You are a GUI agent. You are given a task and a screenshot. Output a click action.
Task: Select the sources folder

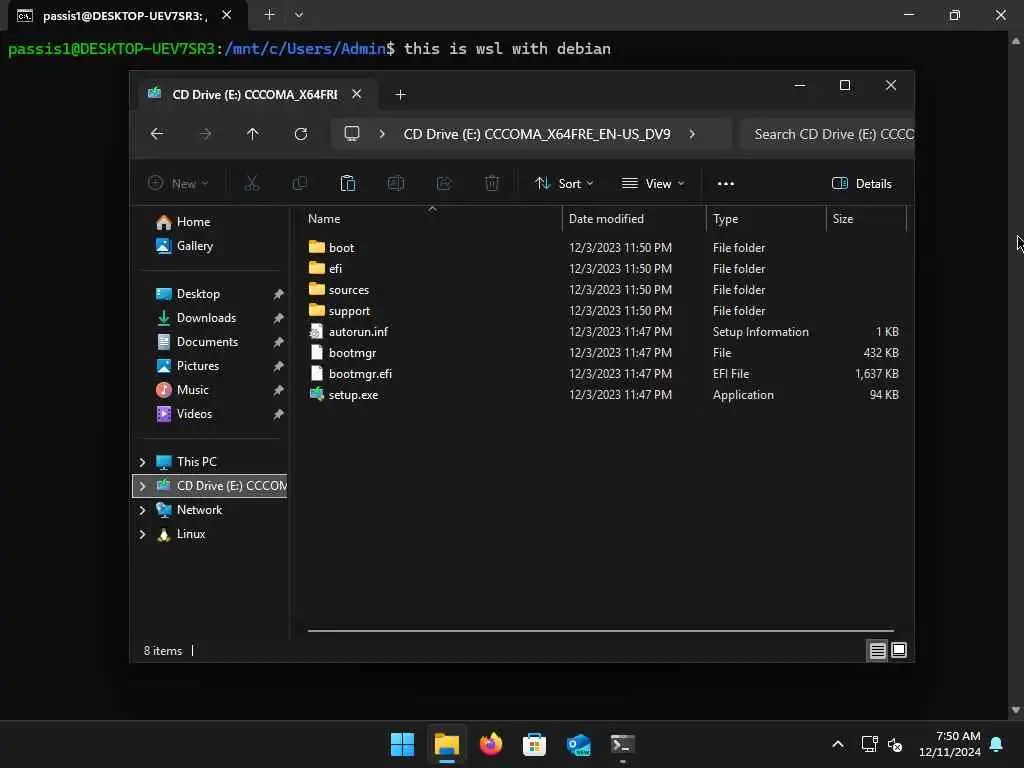coord(348,289)
